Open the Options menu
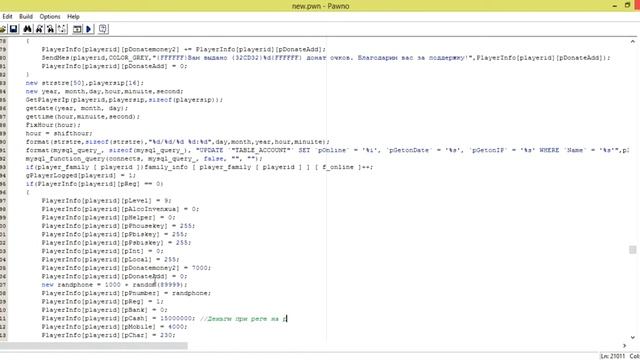The height and width of the screenshot is (360, 640). (x=50, y=17)
